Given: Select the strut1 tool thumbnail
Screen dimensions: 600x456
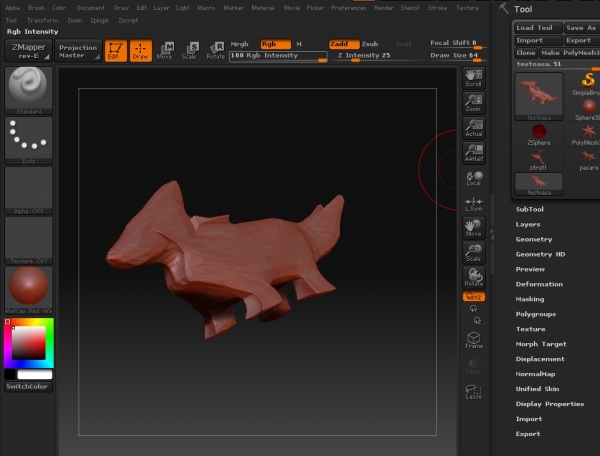Looking at the screenshot, I should tap(538, 159).
